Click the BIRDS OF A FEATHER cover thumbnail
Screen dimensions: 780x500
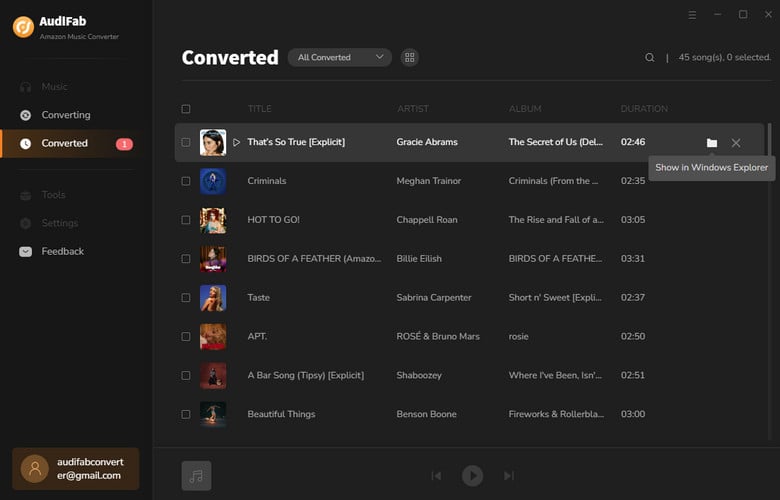213,259
